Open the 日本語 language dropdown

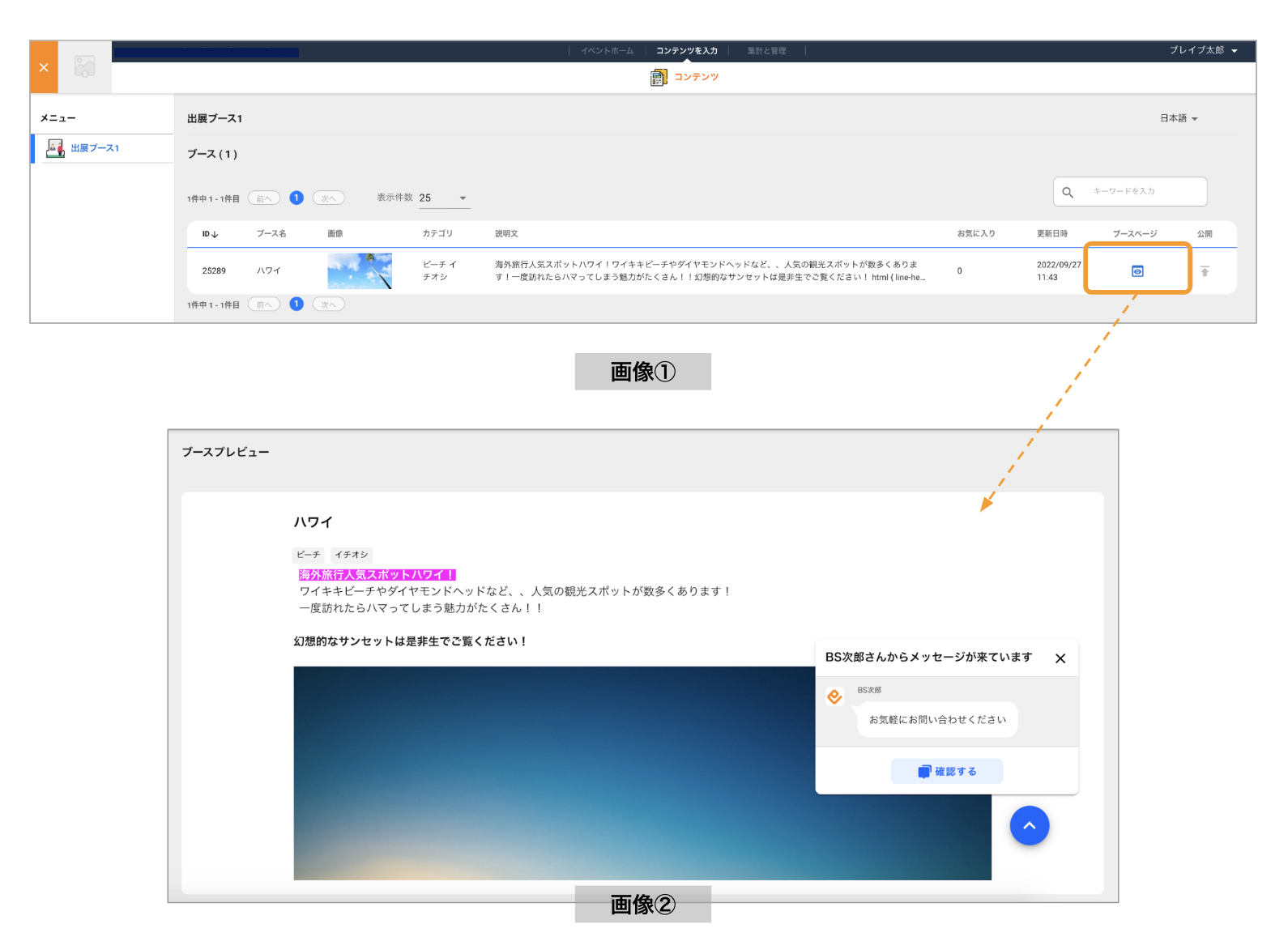(1179, 118)
